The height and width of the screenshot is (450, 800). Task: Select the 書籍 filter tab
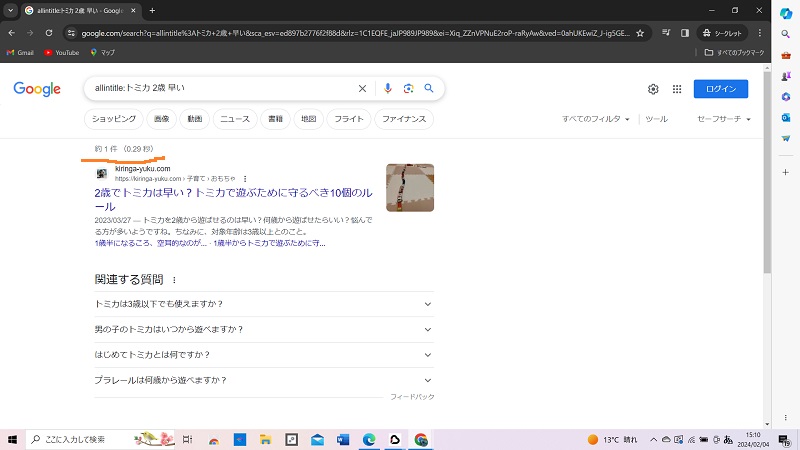point(275,119)
